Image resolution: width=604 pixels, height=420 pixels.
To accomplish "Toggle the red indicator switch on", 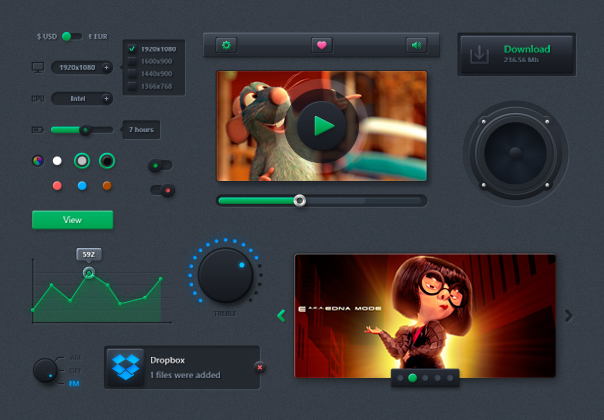I will 163,190.
